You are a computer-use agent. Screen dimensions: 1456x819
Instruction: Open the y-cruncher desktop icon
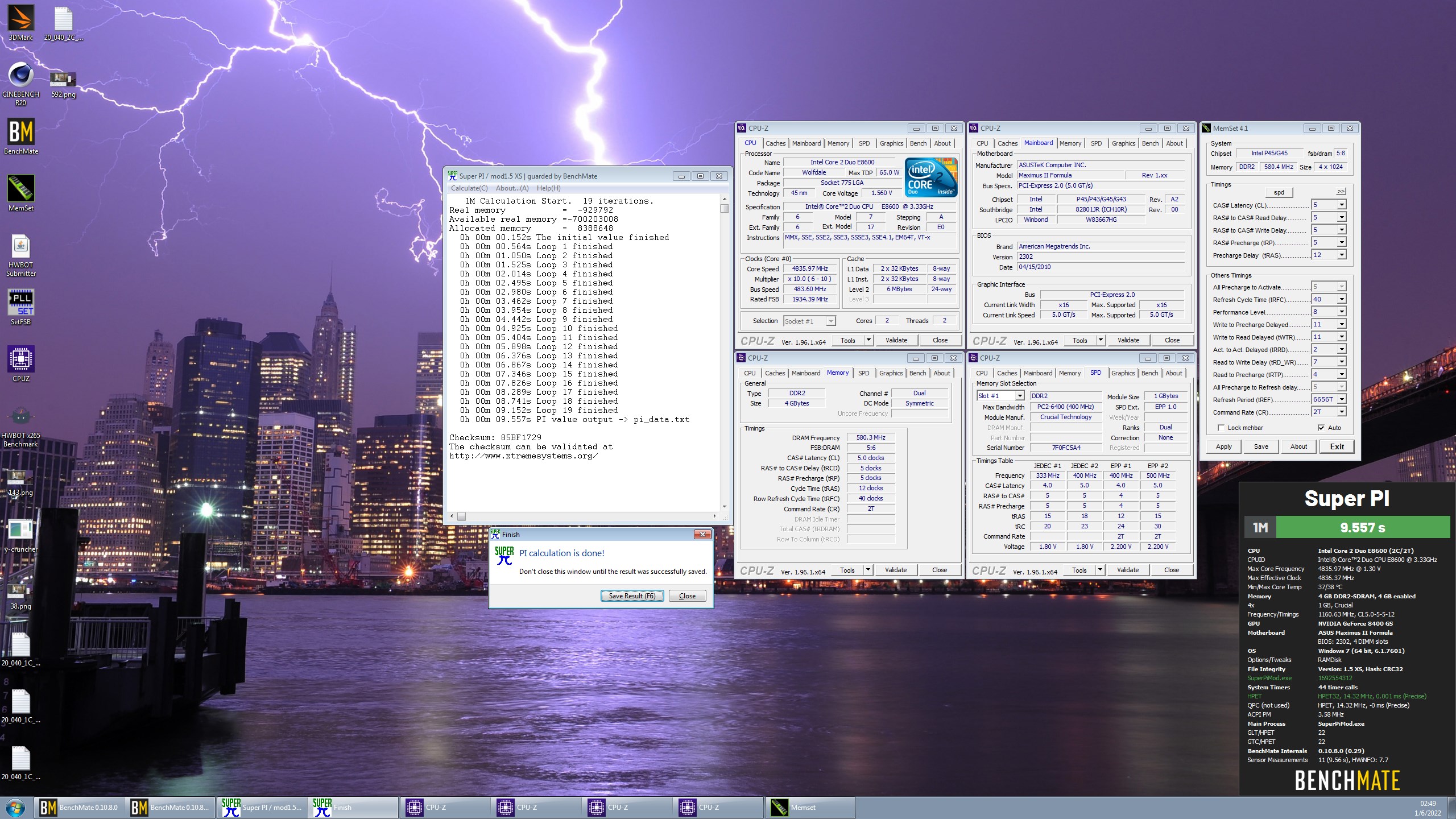click(x=21, y=536)
